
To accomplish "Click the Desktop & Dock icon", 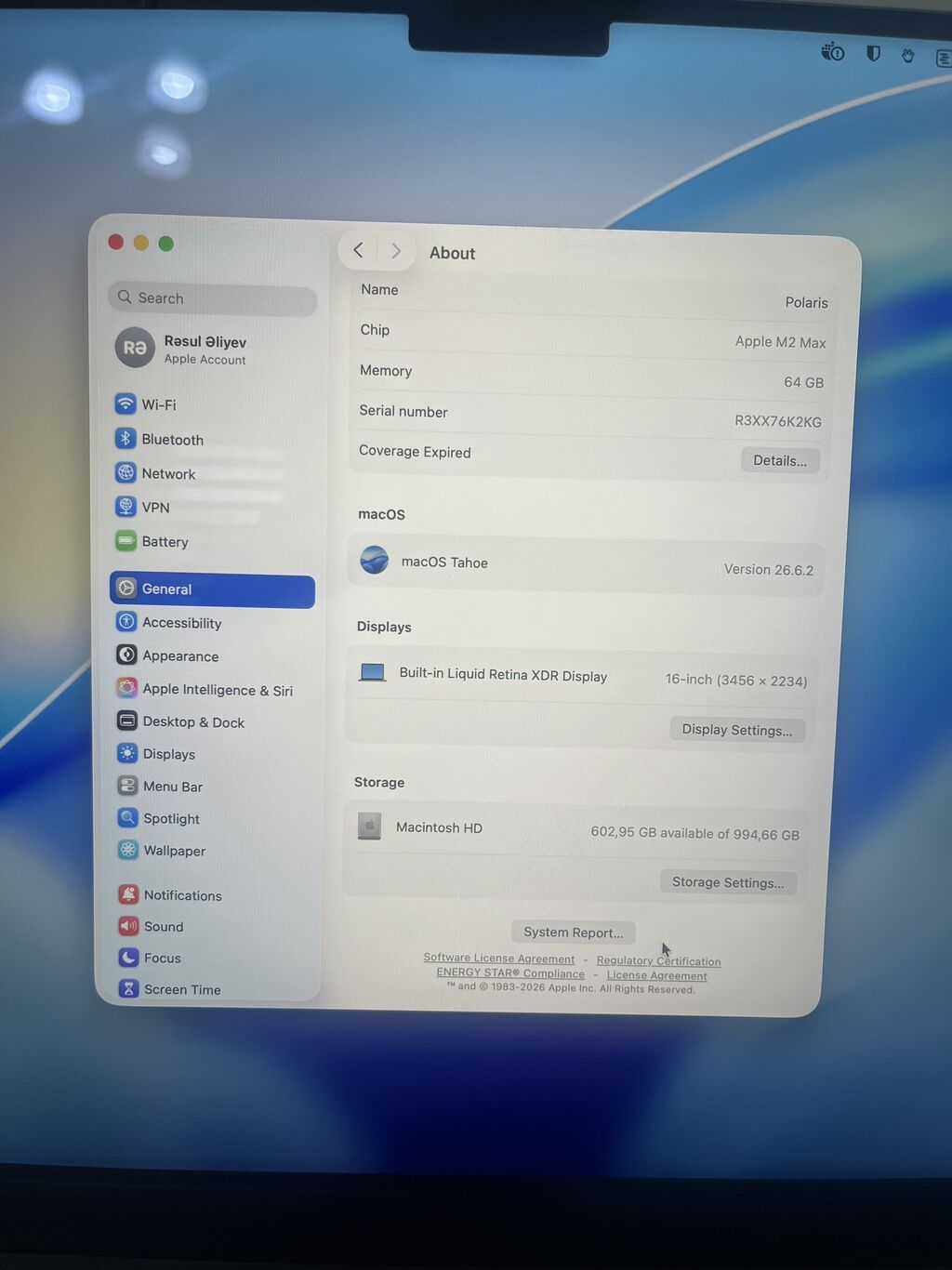I will [127, 721].
